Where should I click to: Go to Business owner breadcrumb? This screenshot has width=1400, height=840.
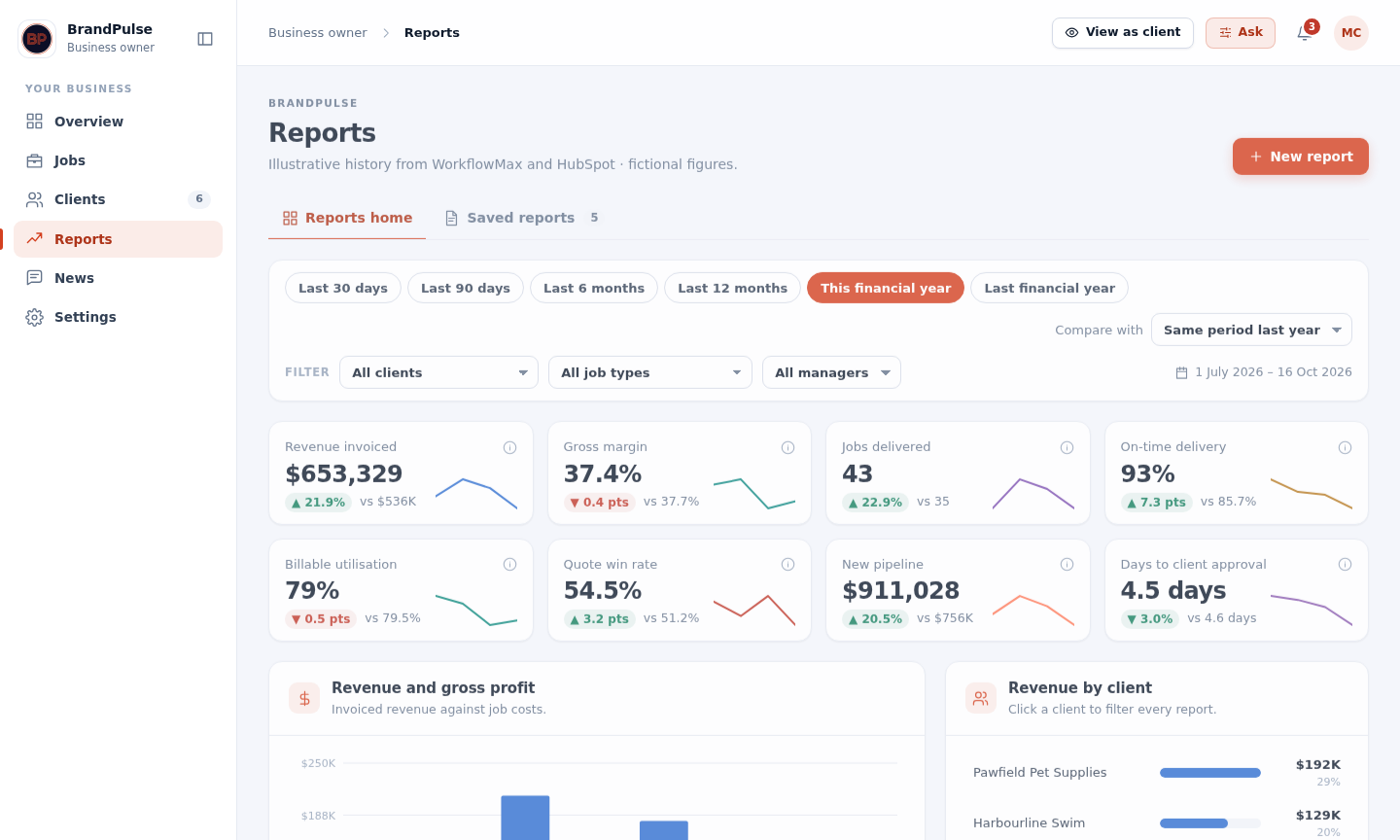coord(318,33)
